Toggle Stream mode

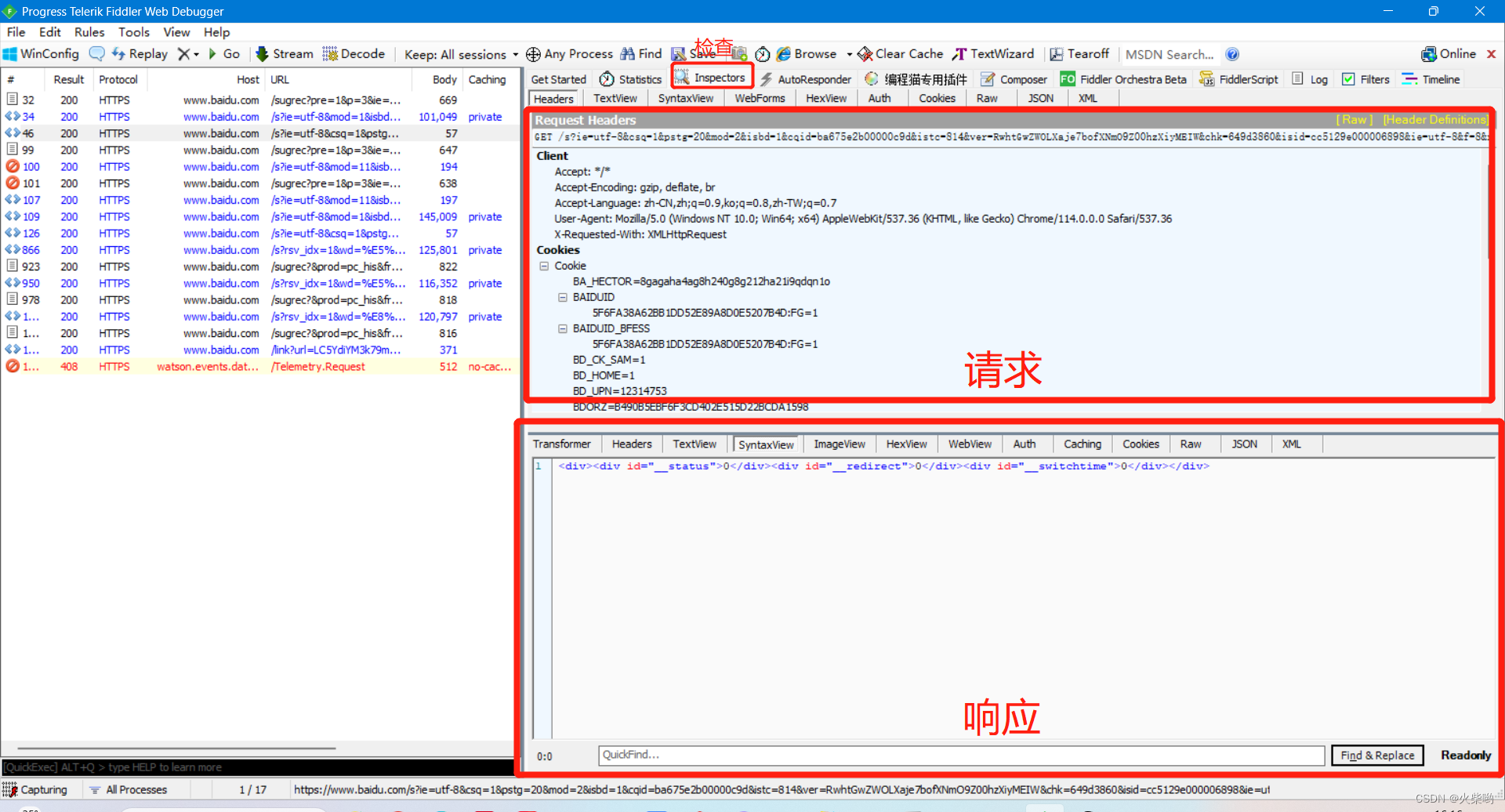285,54
